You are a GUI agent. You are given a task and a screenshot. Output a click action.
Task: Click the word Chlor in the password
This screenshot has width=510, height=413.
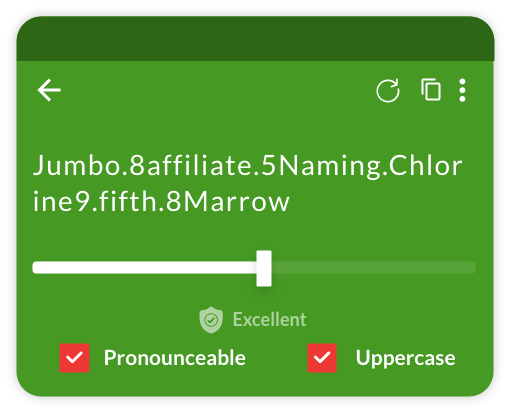pyautogui.click(x=426, y=165)
